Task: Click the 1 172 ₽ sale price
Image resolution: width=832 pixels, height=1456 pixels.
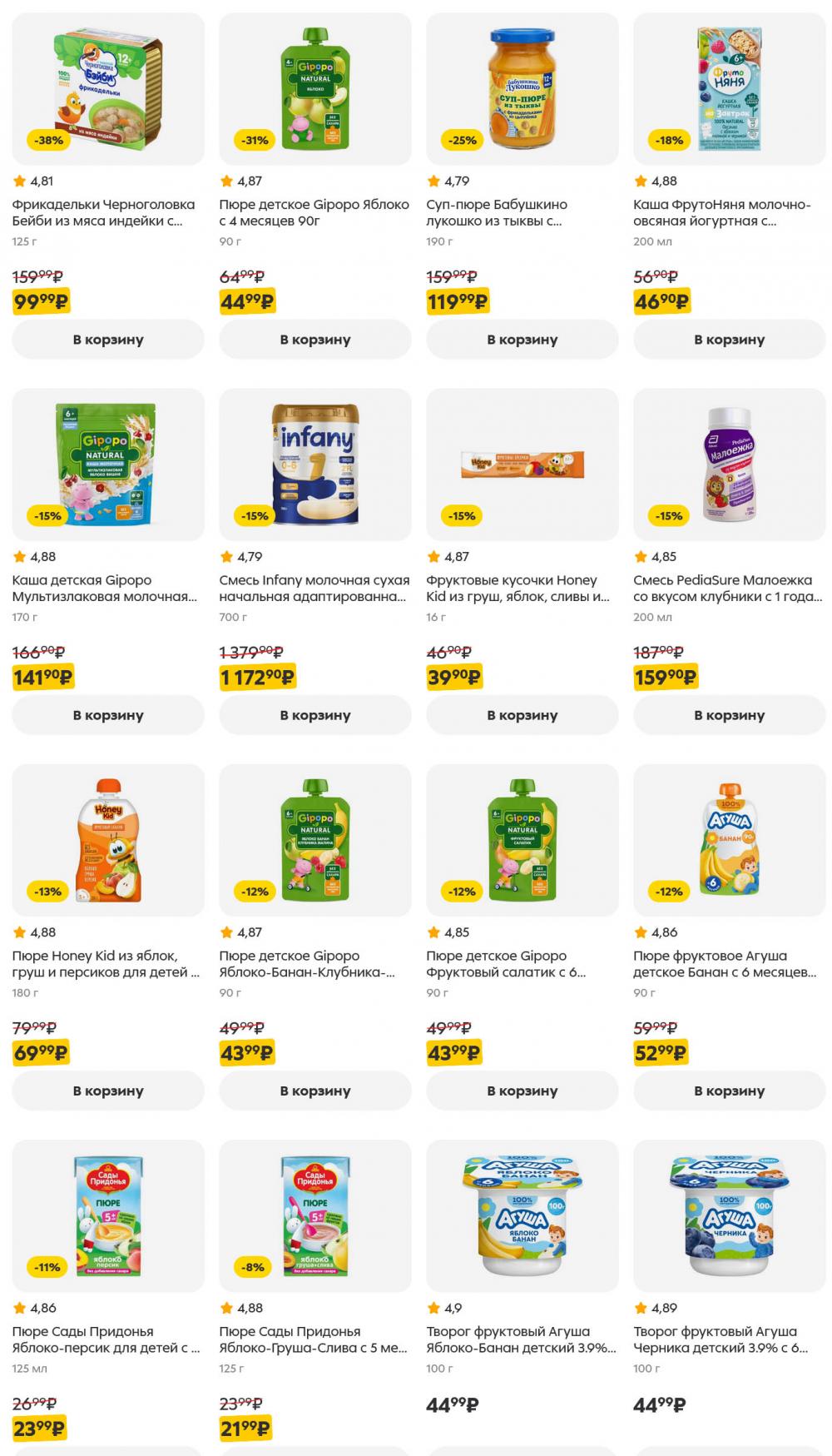Action: pos(257,678)
